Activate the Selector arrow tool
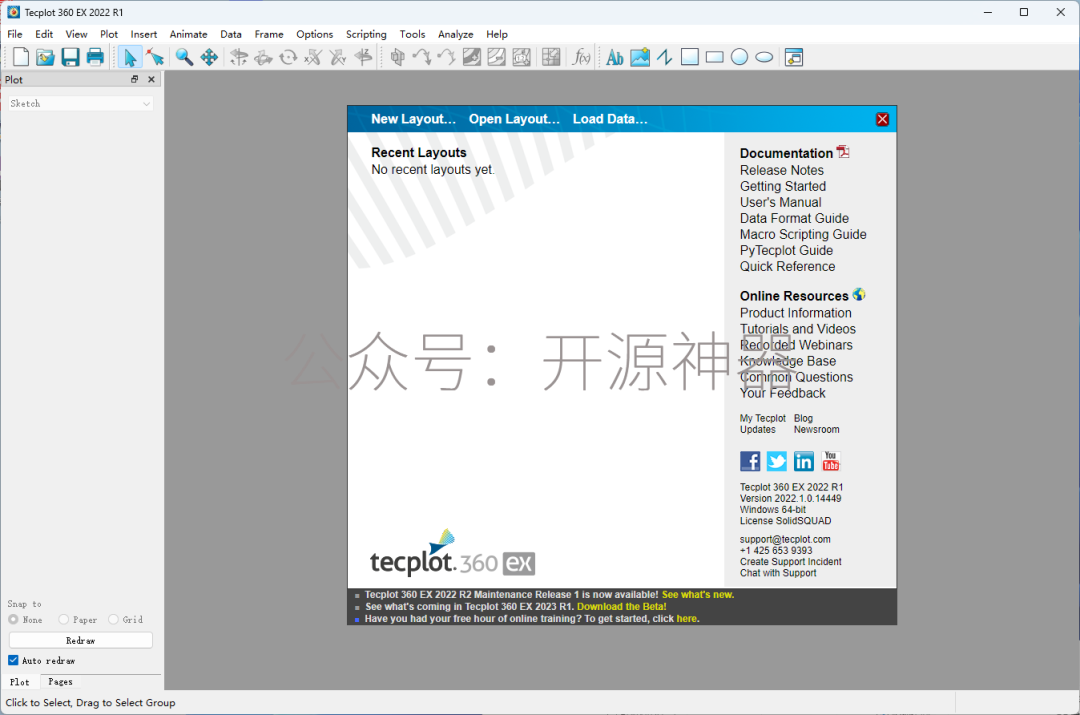The height and width of the screenshot is (715, 1080). click(x=129, y=57)
